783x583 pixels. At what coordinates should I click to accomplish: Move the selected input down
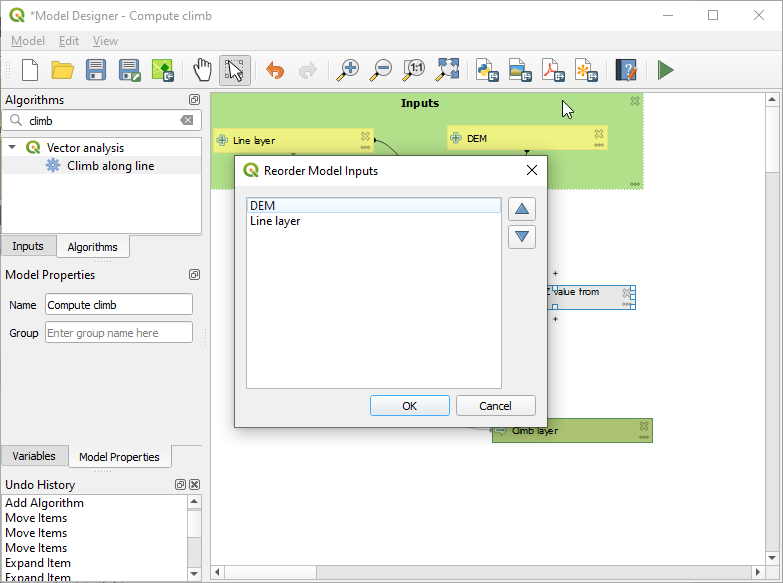point(522,237)
